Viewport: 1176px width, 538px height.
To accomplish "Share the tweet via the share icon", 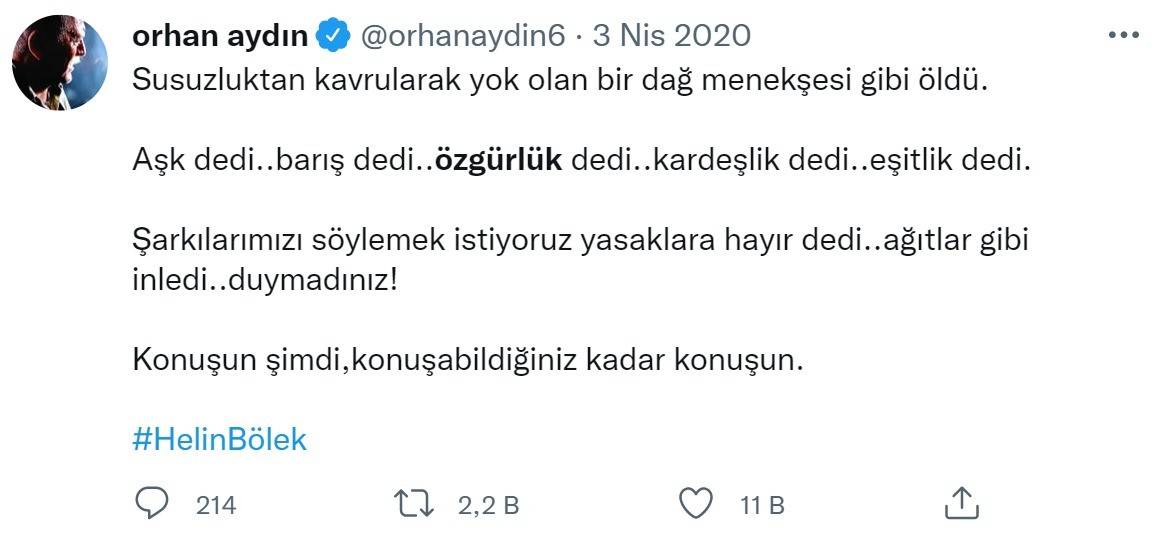I will click(959, 504).
